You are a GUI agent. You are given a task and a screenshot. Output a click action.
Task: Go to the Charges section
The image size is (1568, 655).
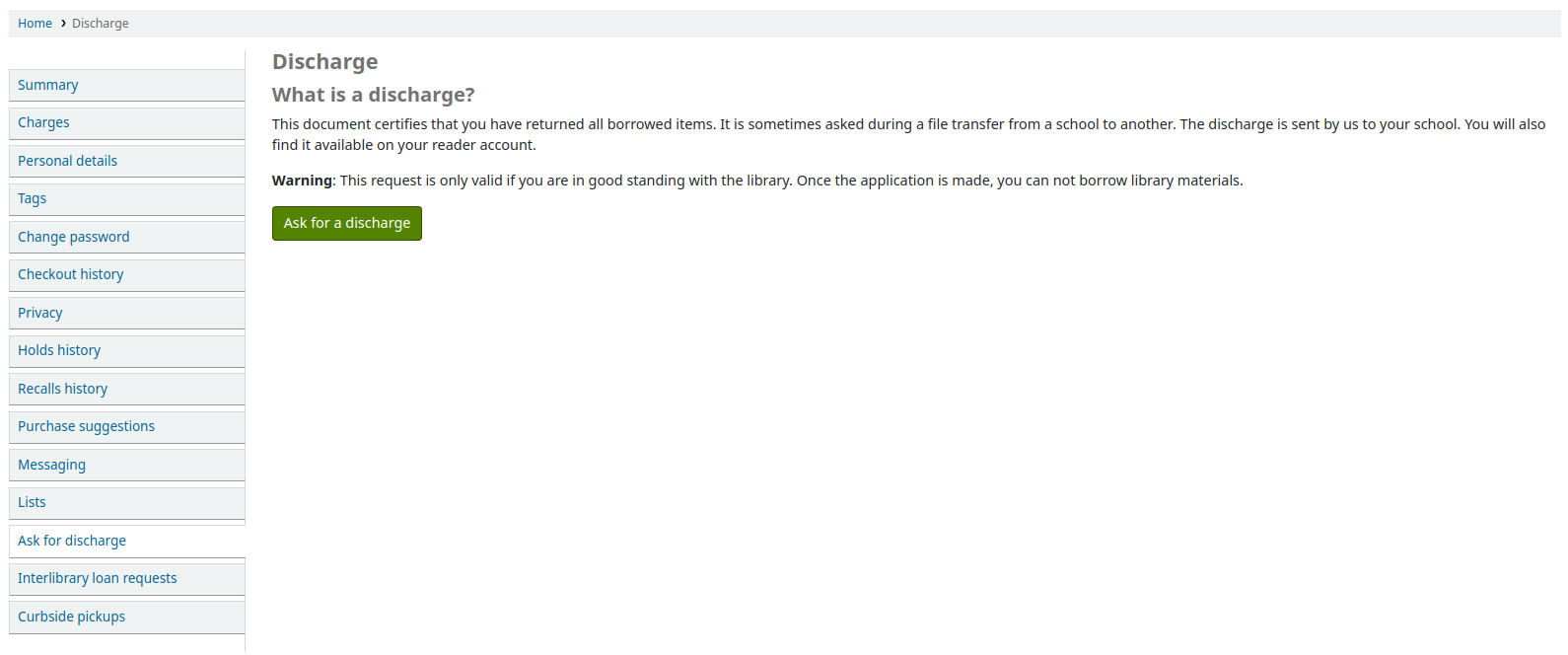[43, 122]
